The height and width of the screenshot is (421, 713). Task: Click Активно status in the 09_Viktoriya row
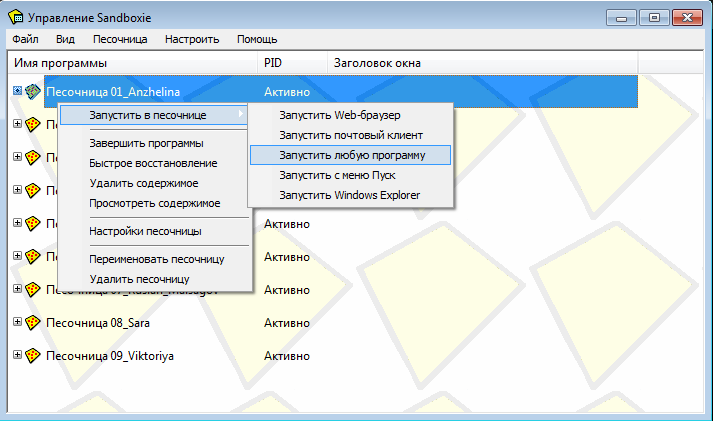click(287, 356)
